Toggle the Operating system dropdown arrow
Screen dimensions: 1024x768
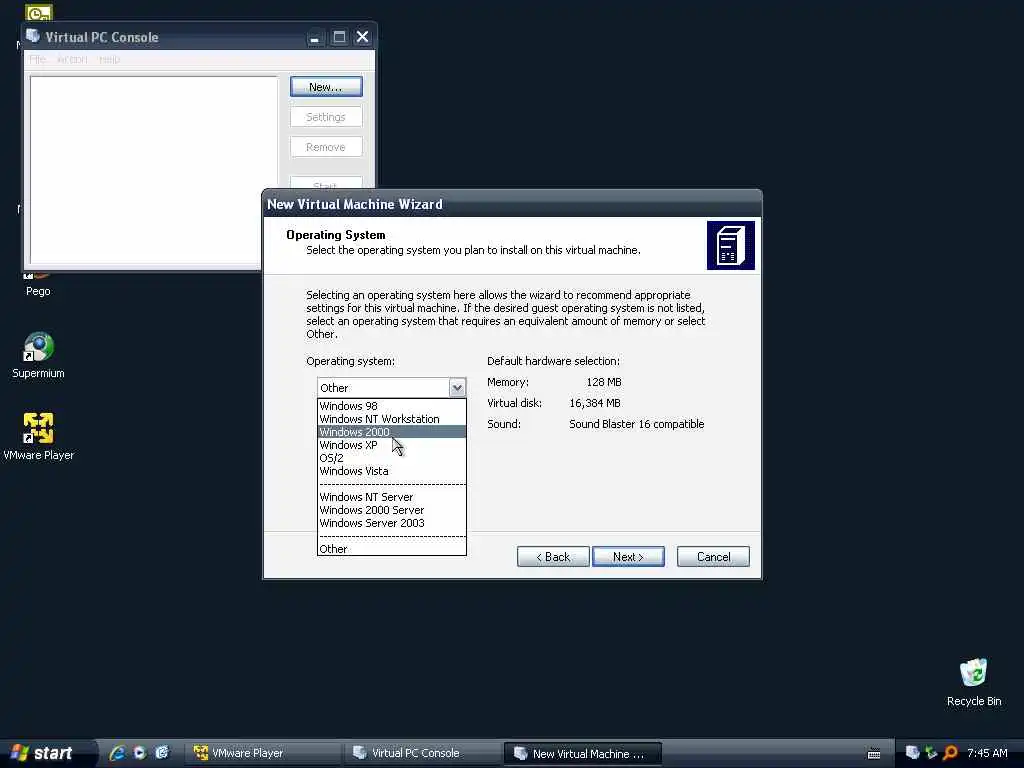point(457,387)
